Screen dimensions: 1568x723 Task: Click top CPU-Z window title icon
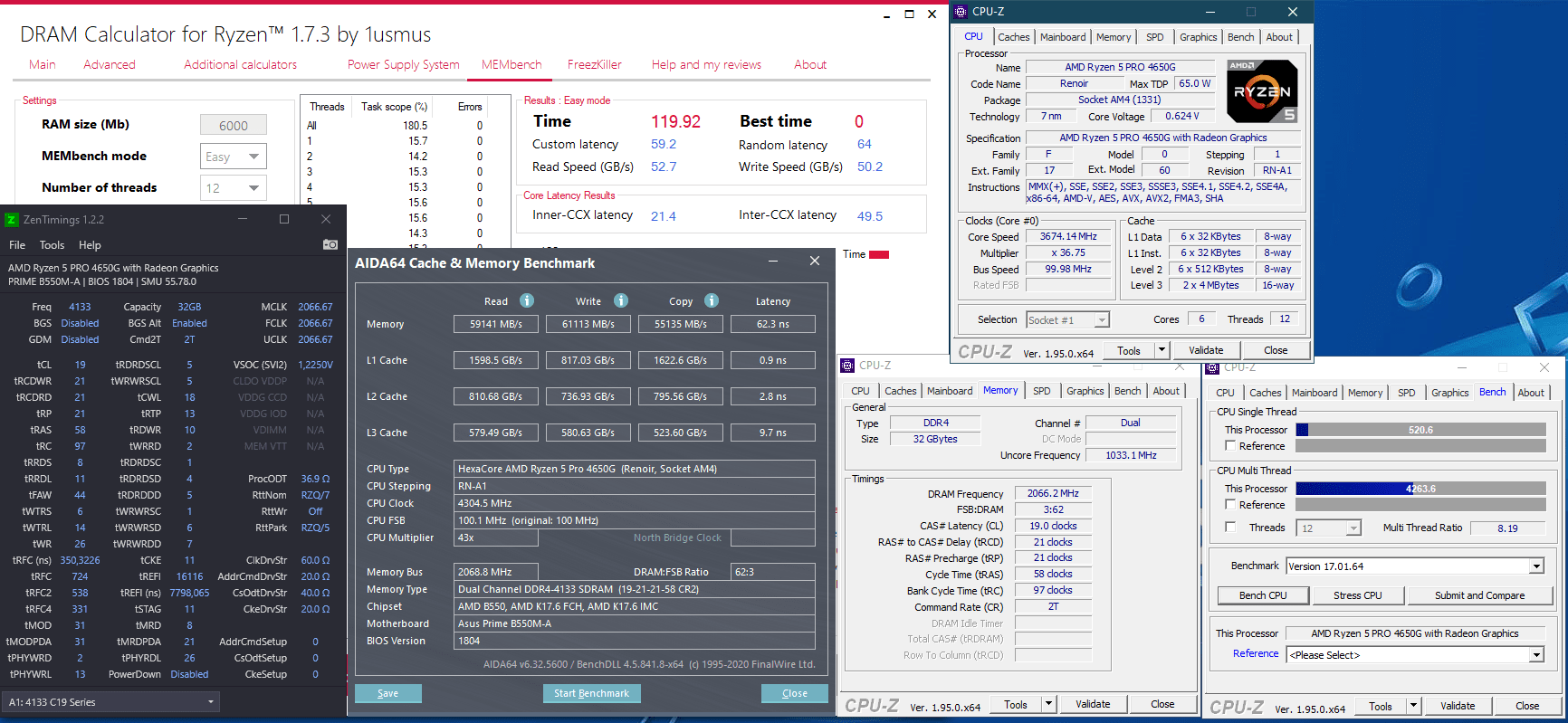click(961, 12)
